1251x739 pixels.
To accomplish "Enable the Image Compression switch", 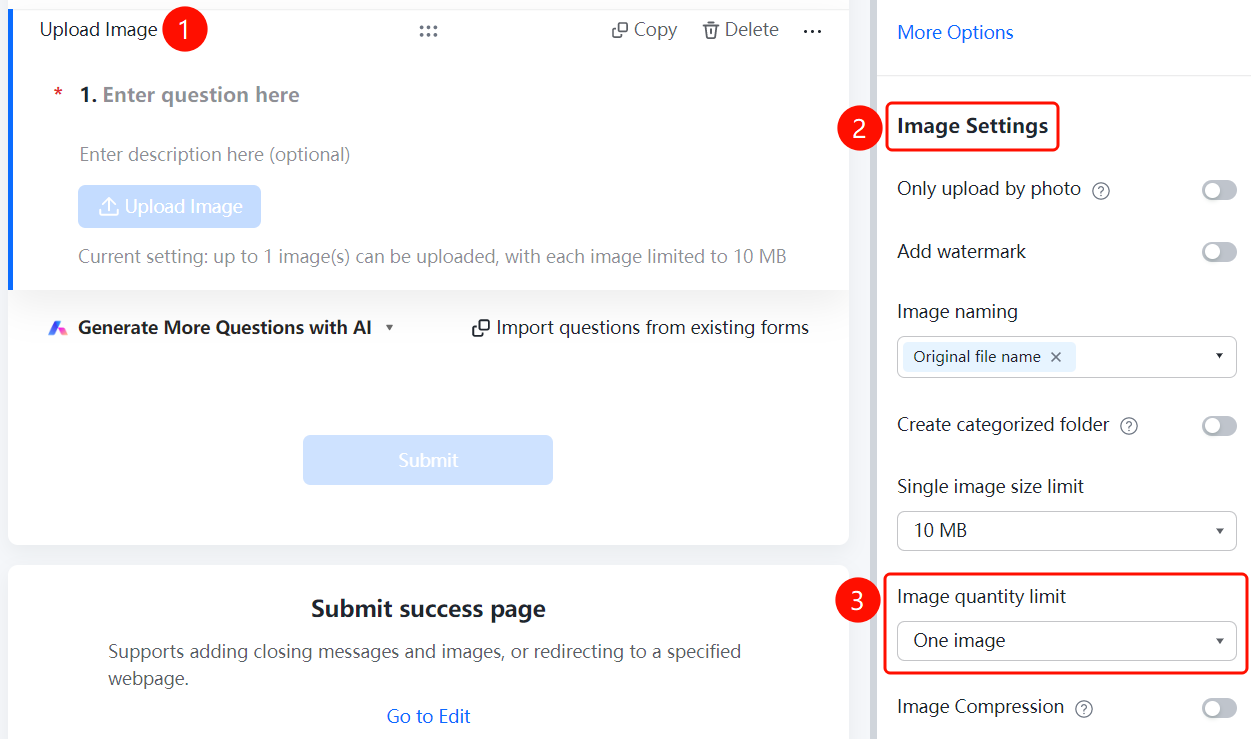I will [1219, 708].
